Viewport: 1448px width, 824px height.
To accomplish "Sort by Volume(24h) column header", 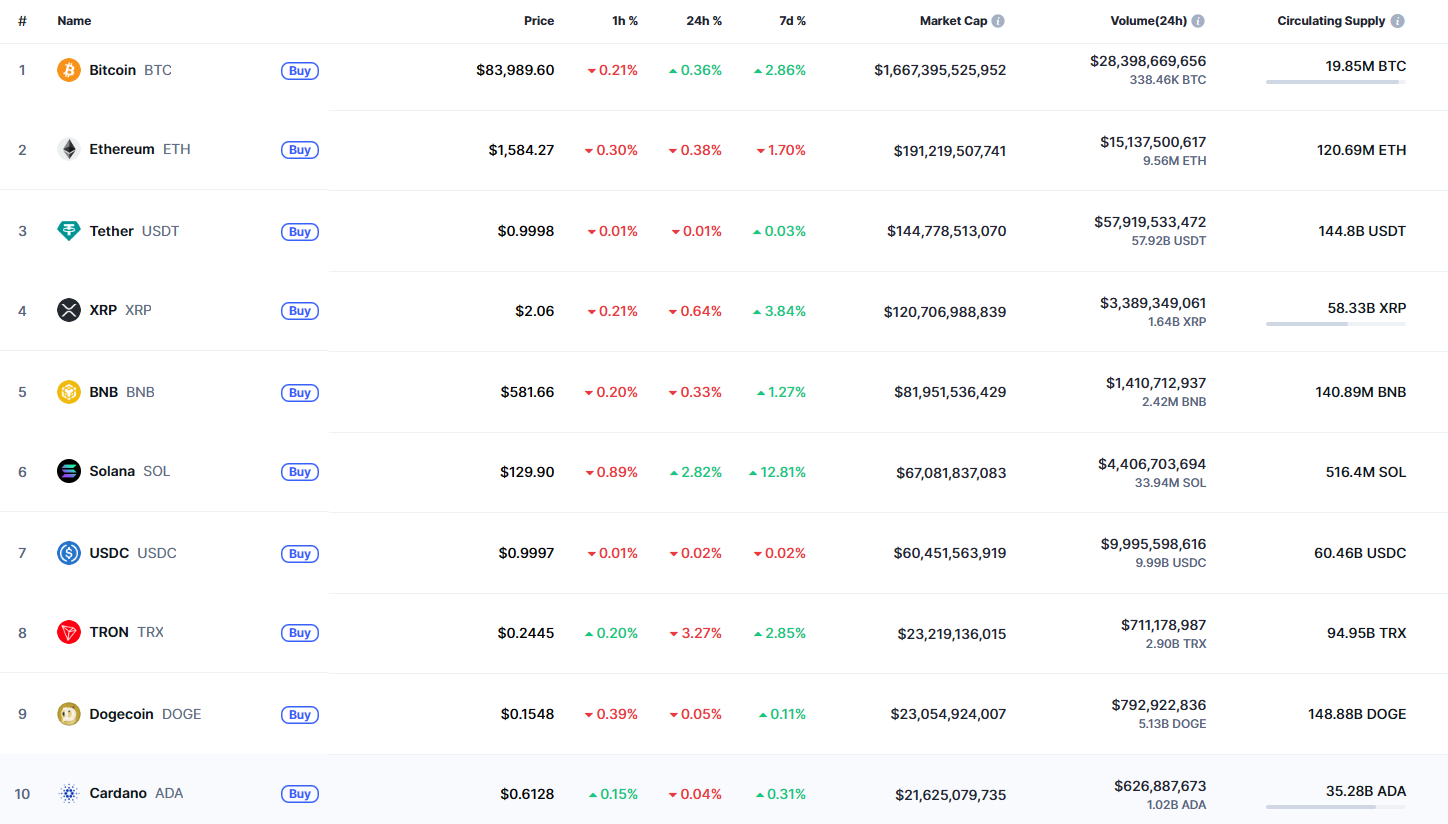I will click(1148, 21).
